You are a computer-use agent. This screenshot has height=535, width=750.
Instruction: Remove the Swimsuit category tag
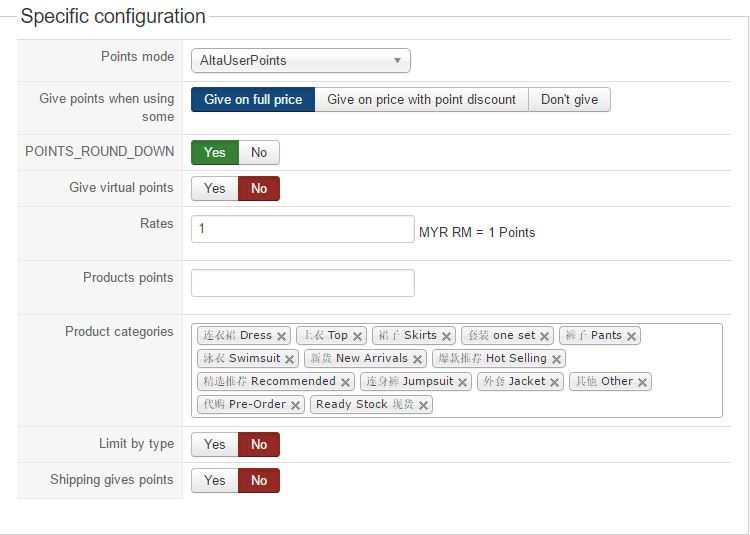click(290, 359)
